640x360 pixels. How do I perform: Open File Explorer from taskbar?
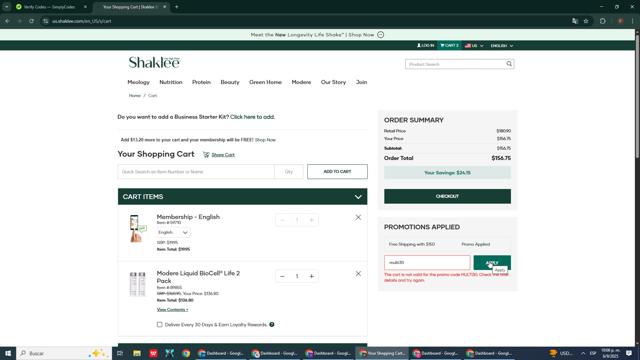tap(137, 353)
